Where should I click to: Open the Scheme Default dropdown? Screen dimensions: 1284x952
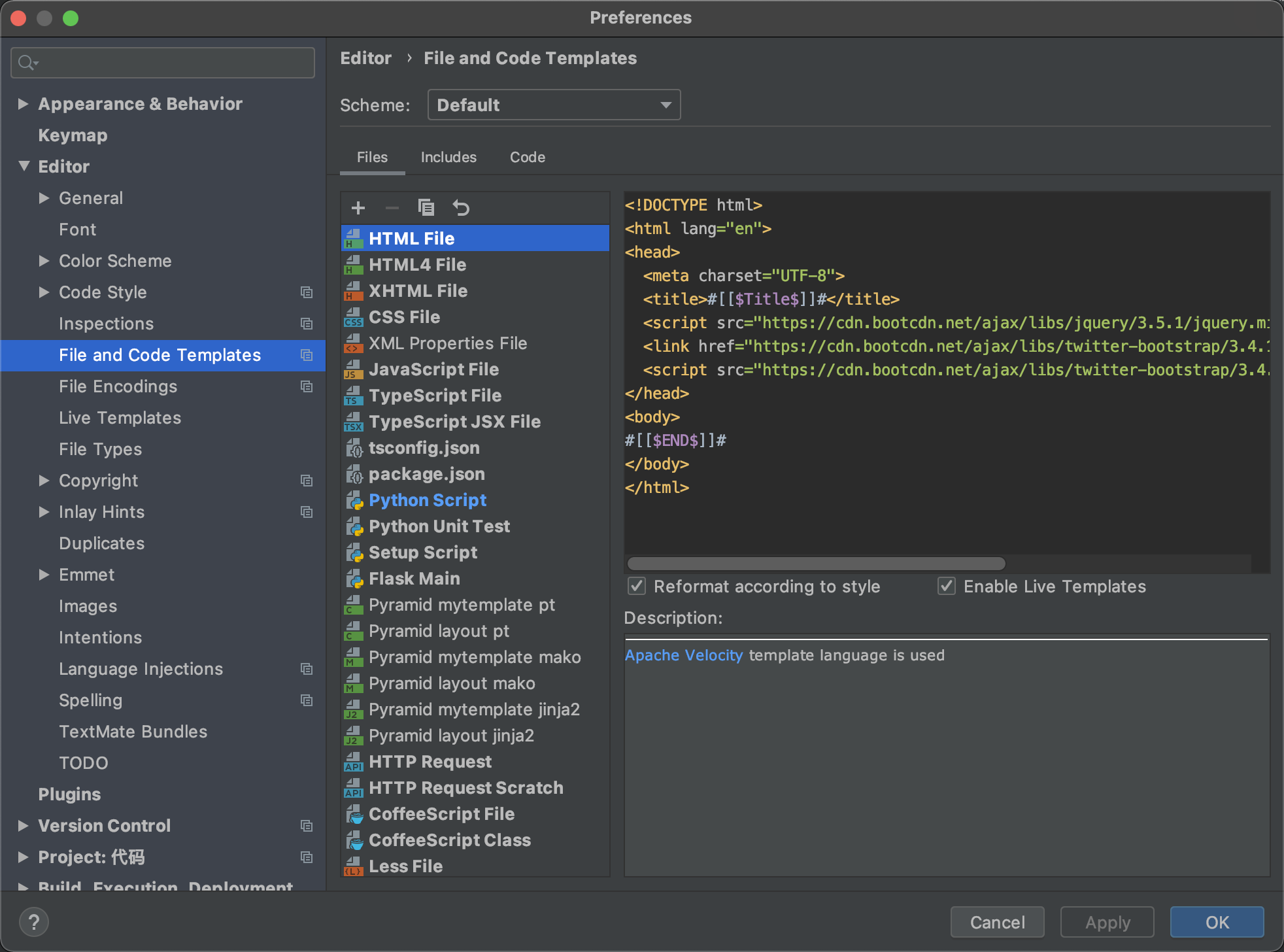pyautogui.click(x=554, y=104)
